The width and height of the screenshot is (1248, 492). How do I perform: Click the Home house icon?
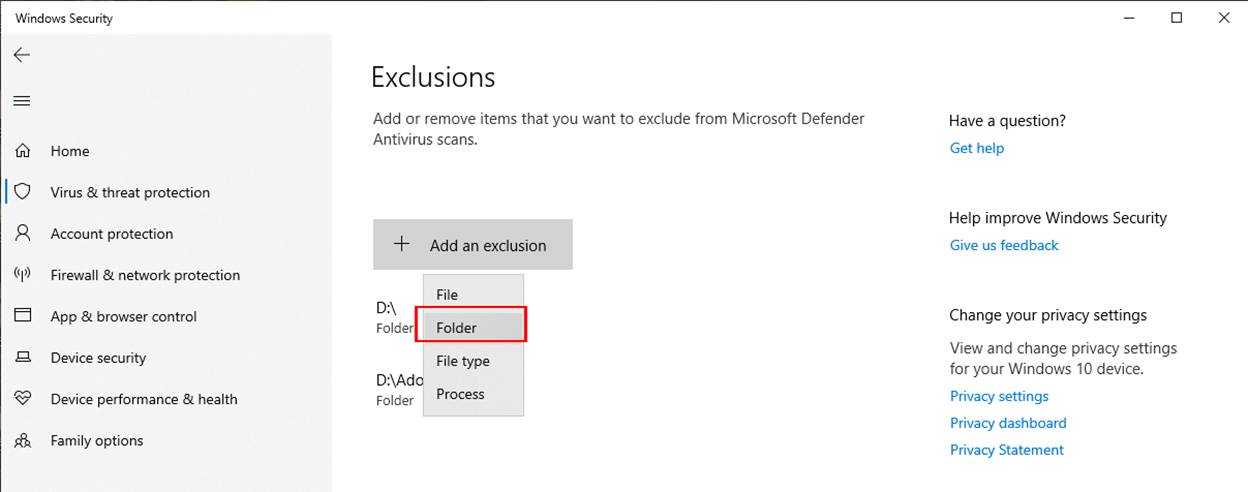pos(22,151)
